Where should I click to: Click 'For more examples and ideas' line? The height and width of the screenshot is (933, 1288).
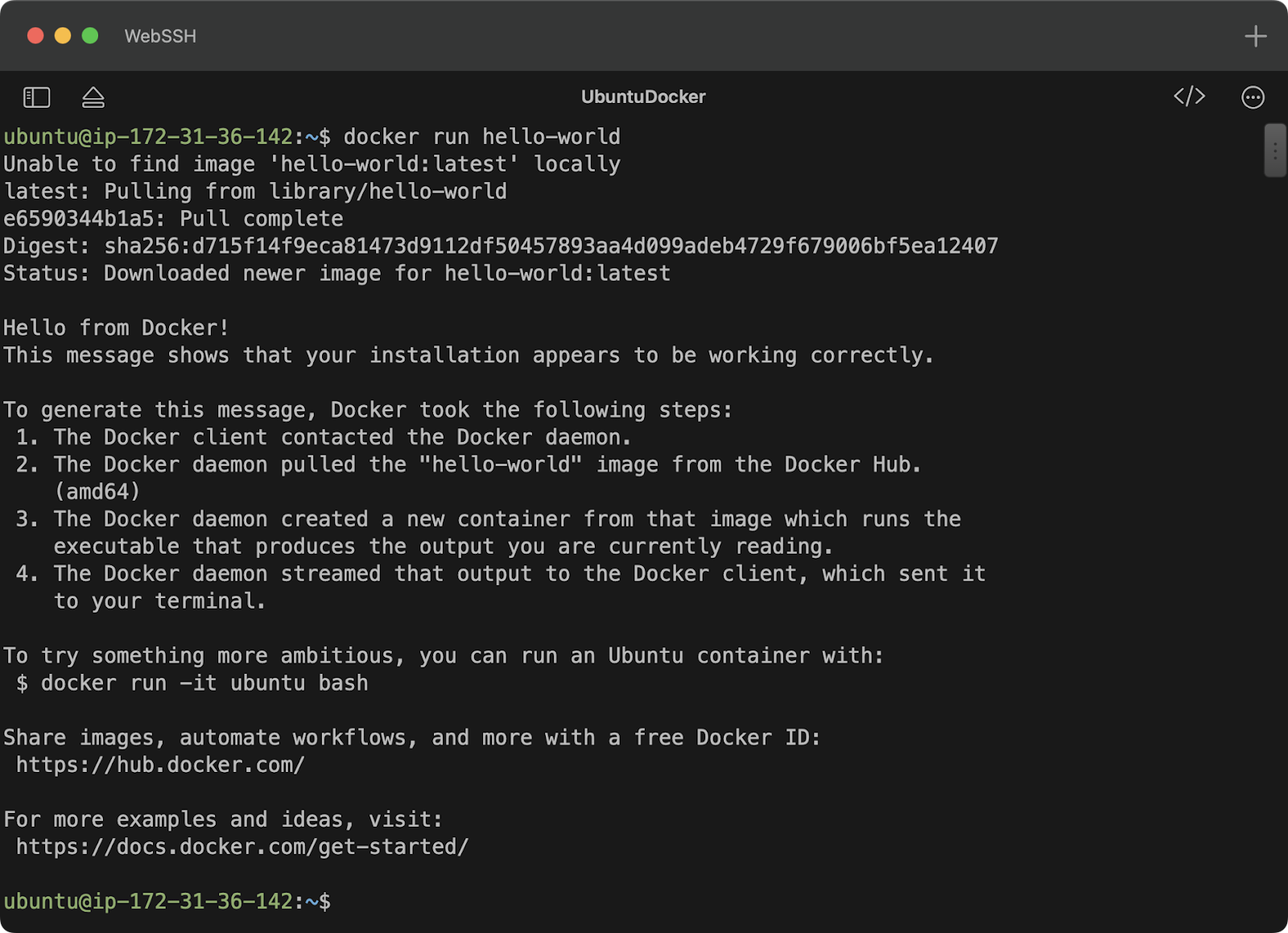(223, 819)
